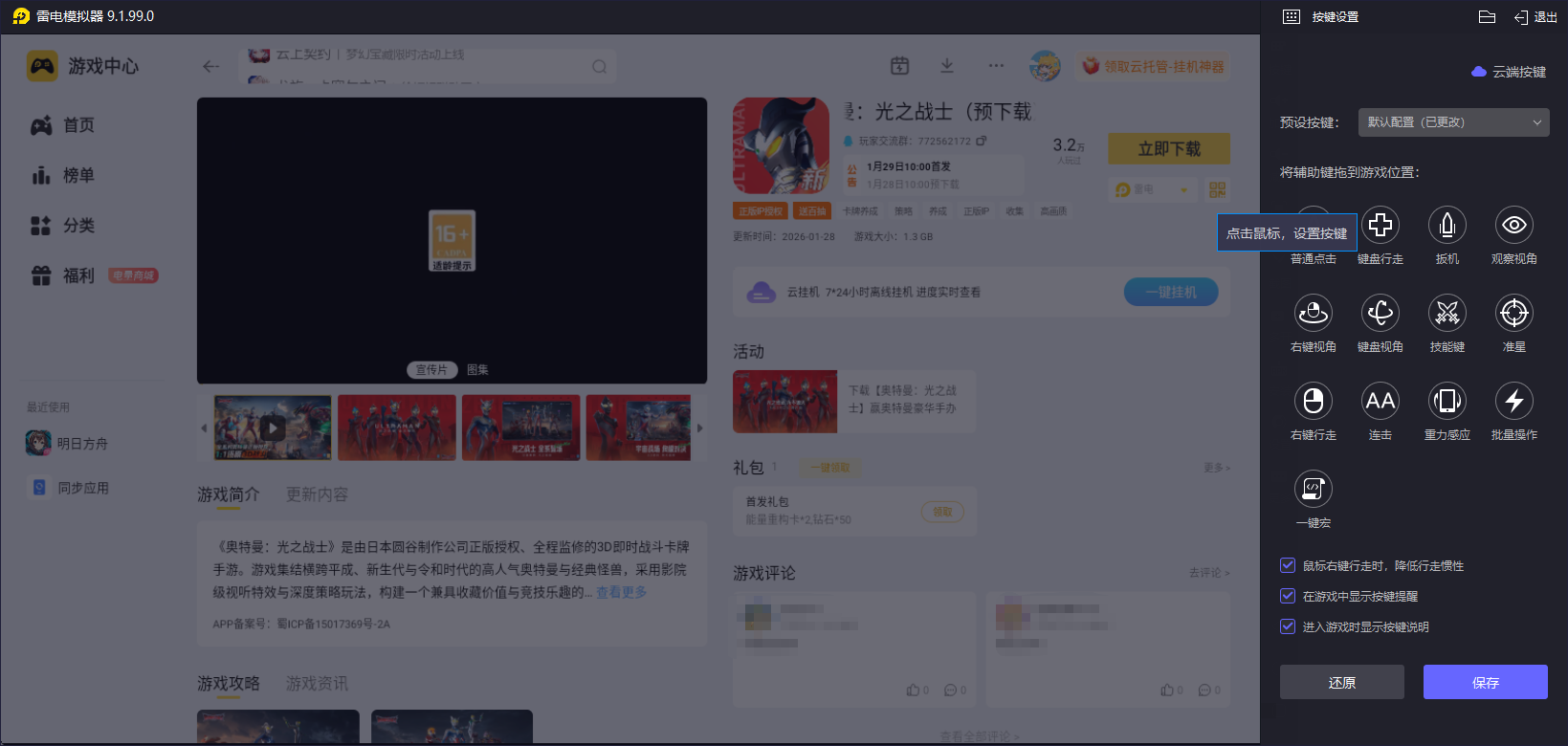Disable 进入游戏时显示按键说明 checkbox
Image resolution: width=1568 pixels, height=746 pixels.
[x=1288, y=627]
